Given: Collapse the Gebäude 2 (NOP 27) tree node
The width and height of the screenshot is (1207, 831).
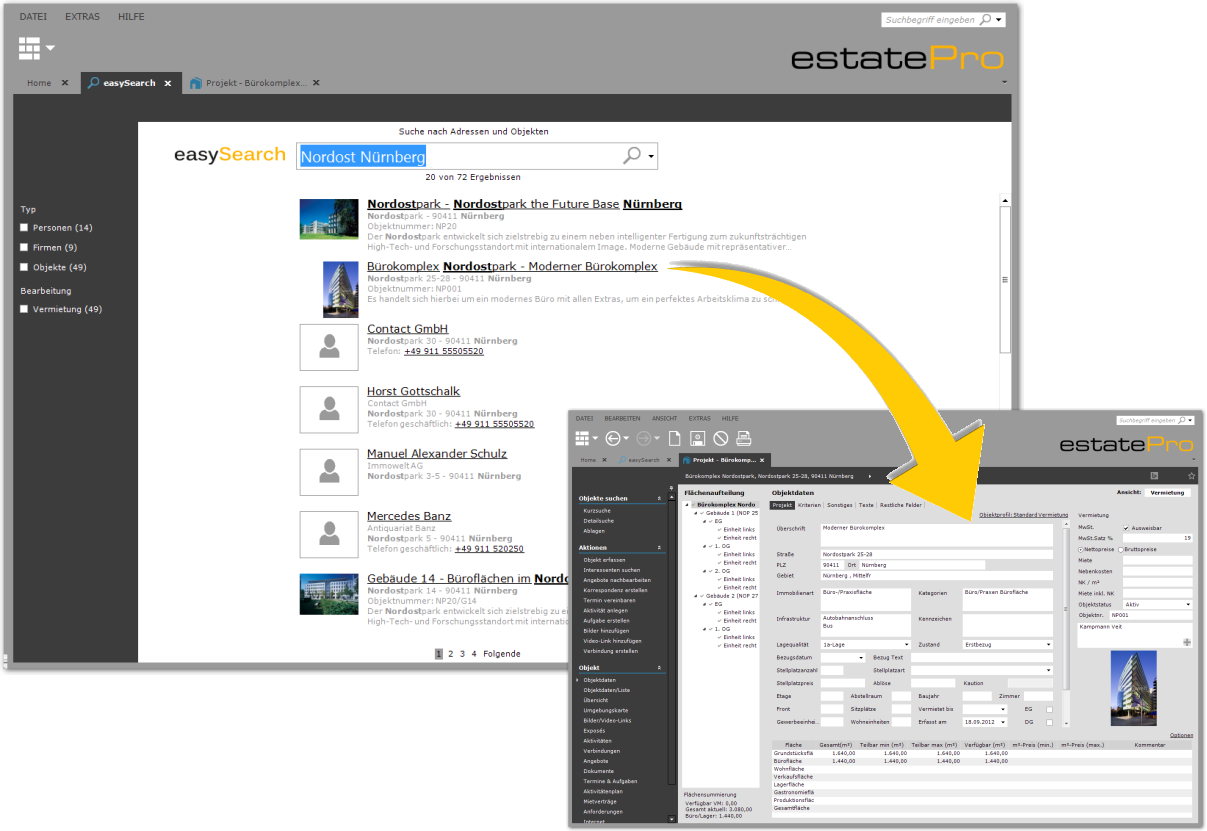Looking at the screenshot, I should [695, 596].
